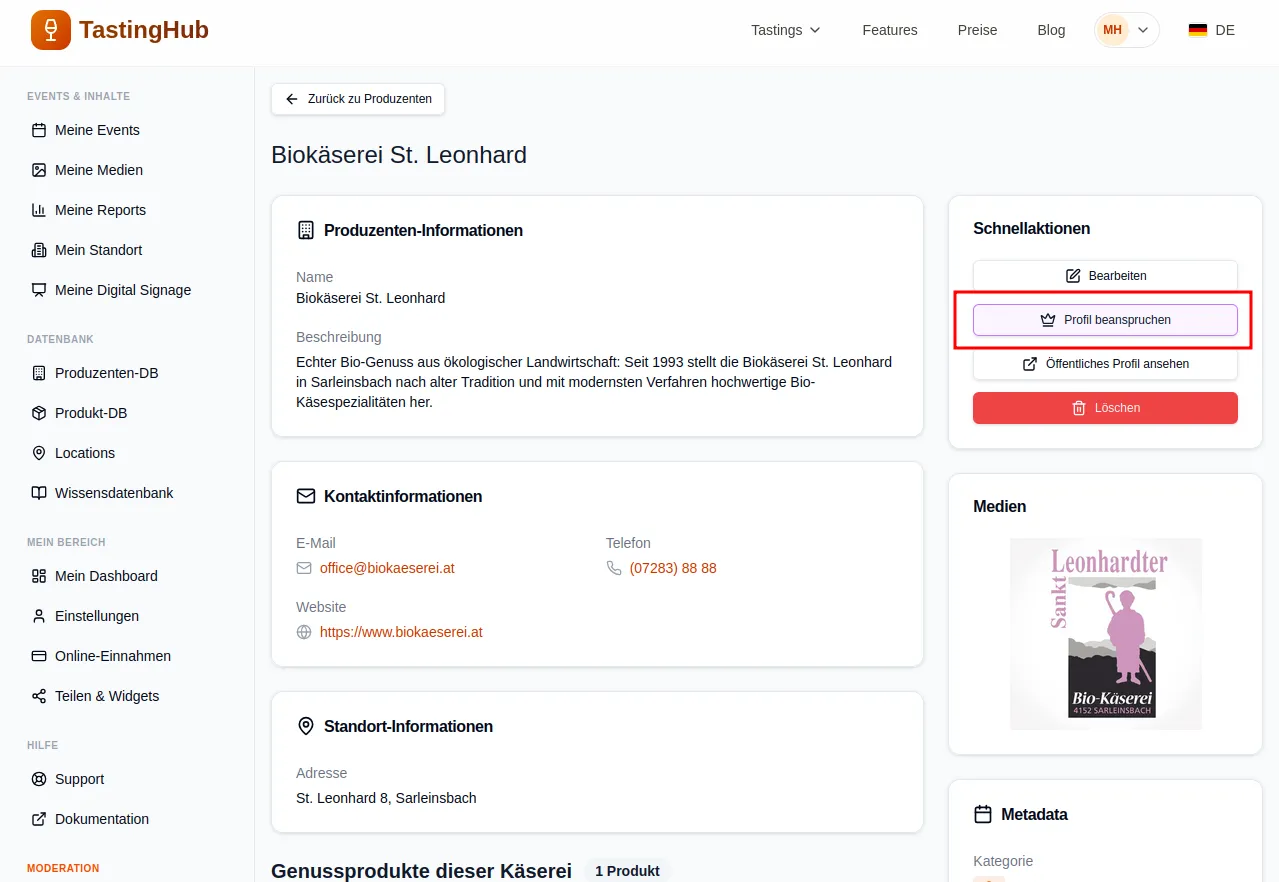Open the Preise menu item
1279x882 pixels.
click(977, 30)
